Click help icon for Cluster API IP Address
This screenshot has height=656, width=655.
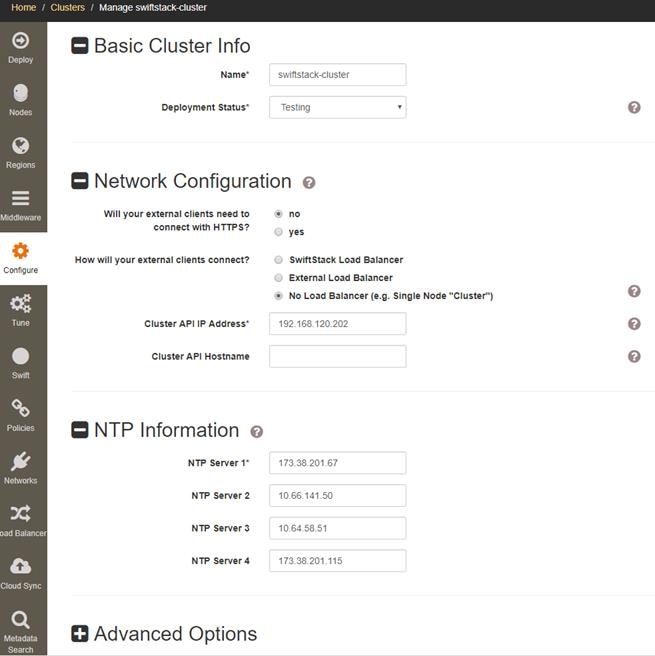click(634, 323)
